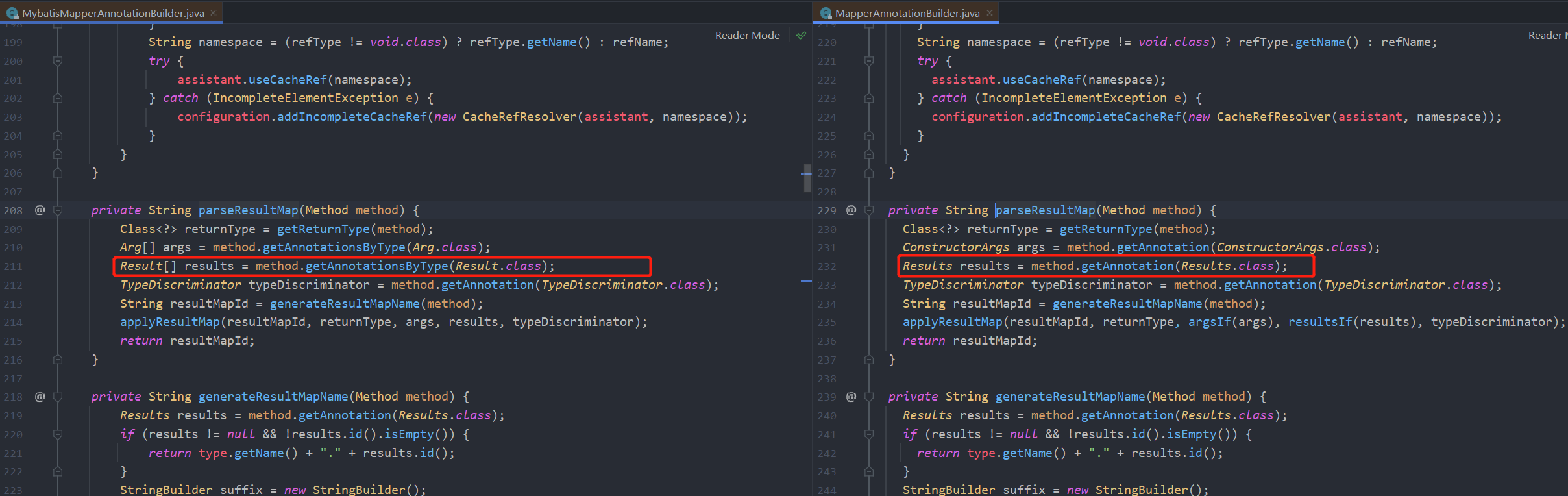Click line number 211 in the left gutter
The height and width of the screenshot is (496, 1568).
tap(13, 267)
